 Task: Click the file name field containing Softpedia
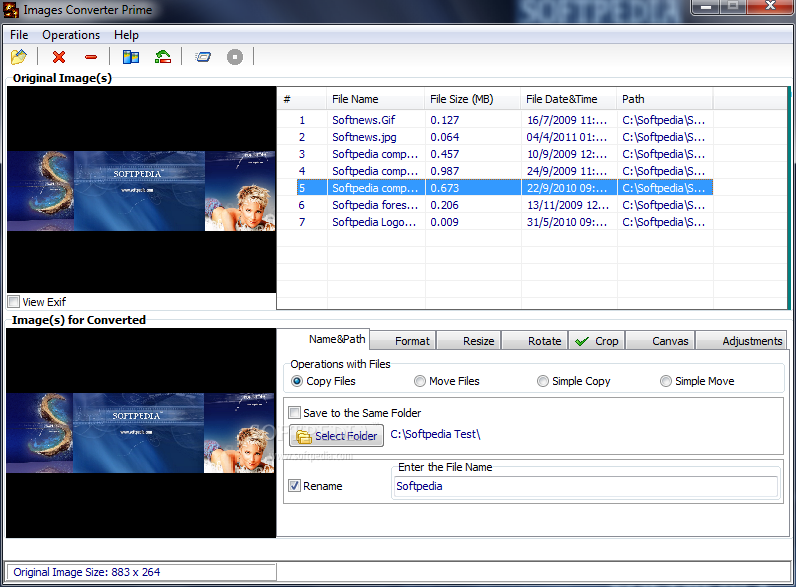(x=585, y=486)
